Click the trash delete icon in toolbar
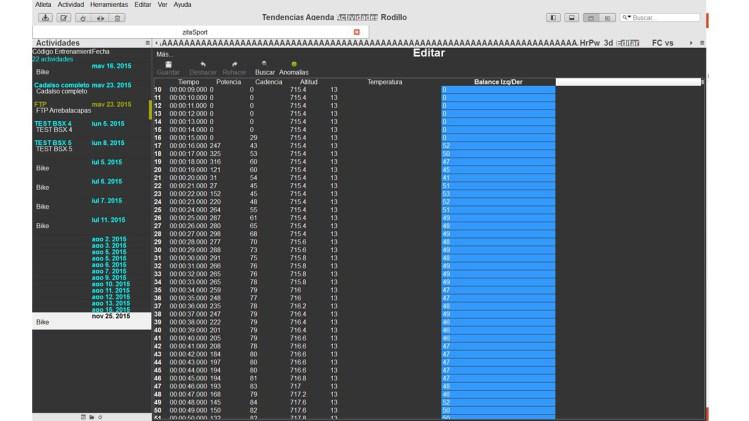749x421 pixels. (x=118, y=18)
